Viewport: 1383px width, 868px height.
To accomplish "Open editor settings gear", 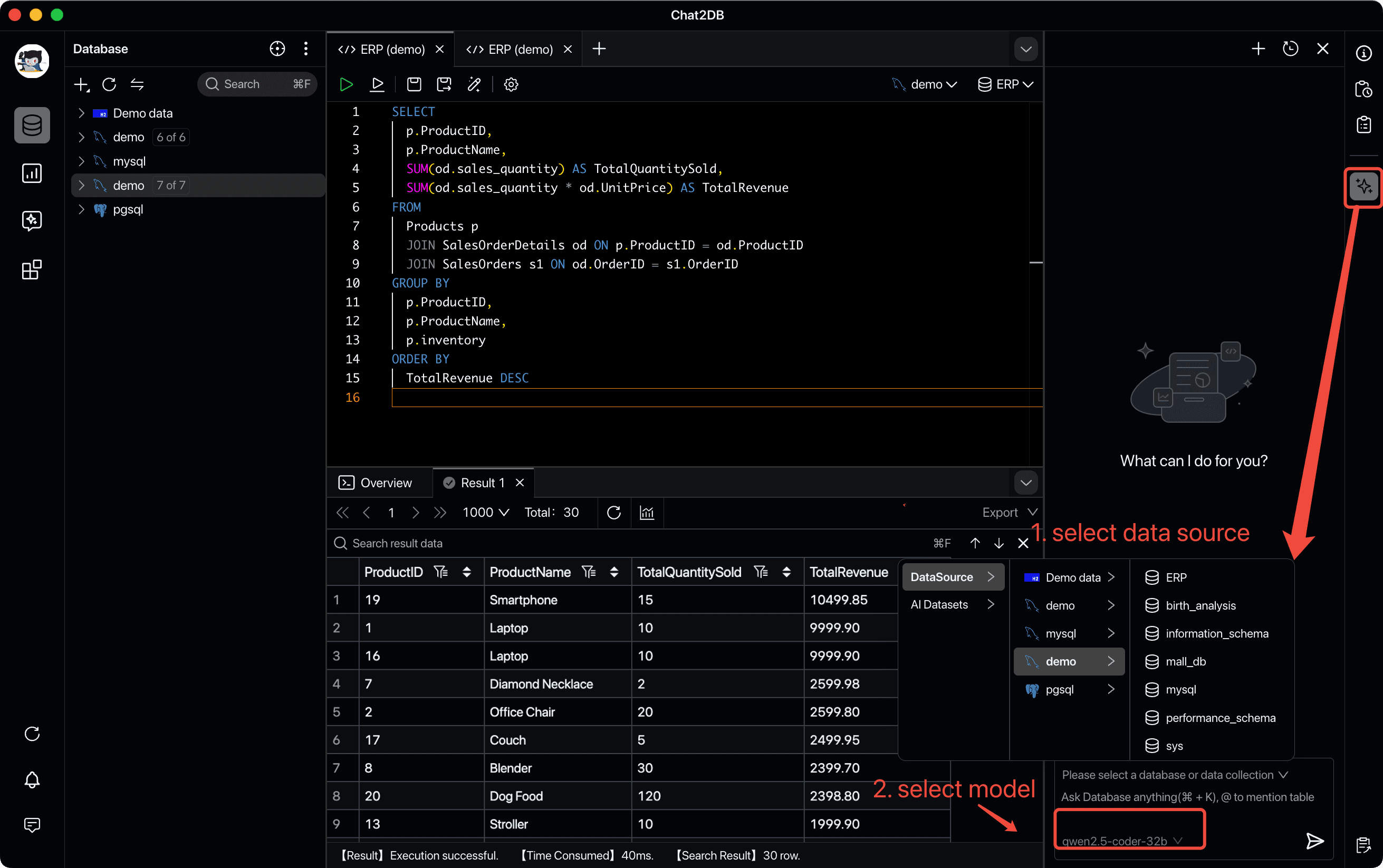I will pos(511,84).
